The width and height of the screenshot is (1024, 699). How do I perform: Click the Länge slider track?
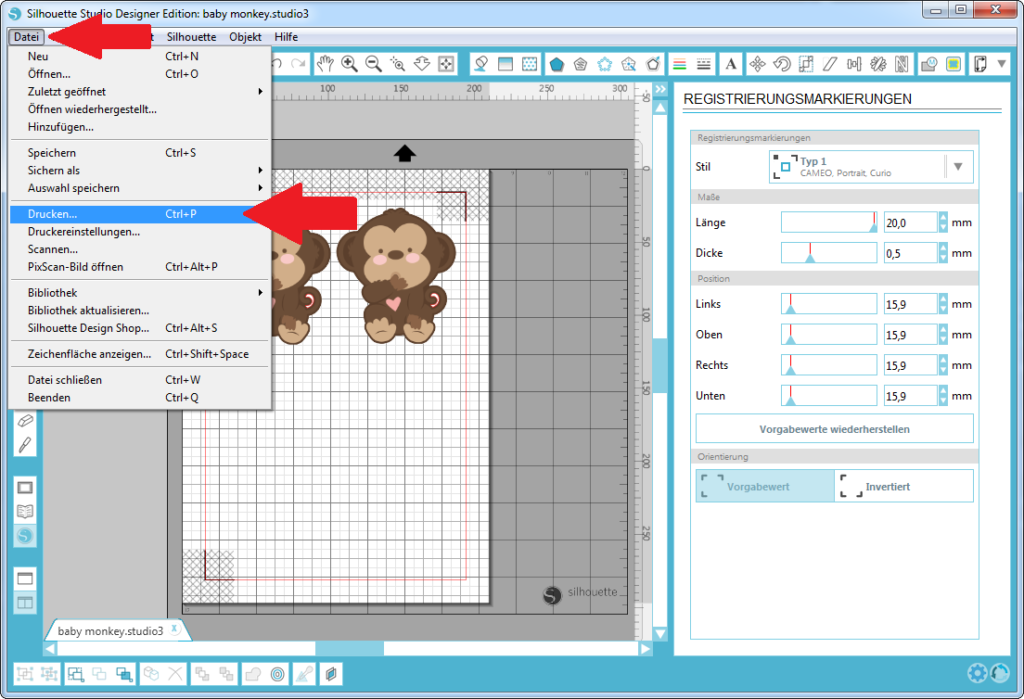(x=828, y=222)
